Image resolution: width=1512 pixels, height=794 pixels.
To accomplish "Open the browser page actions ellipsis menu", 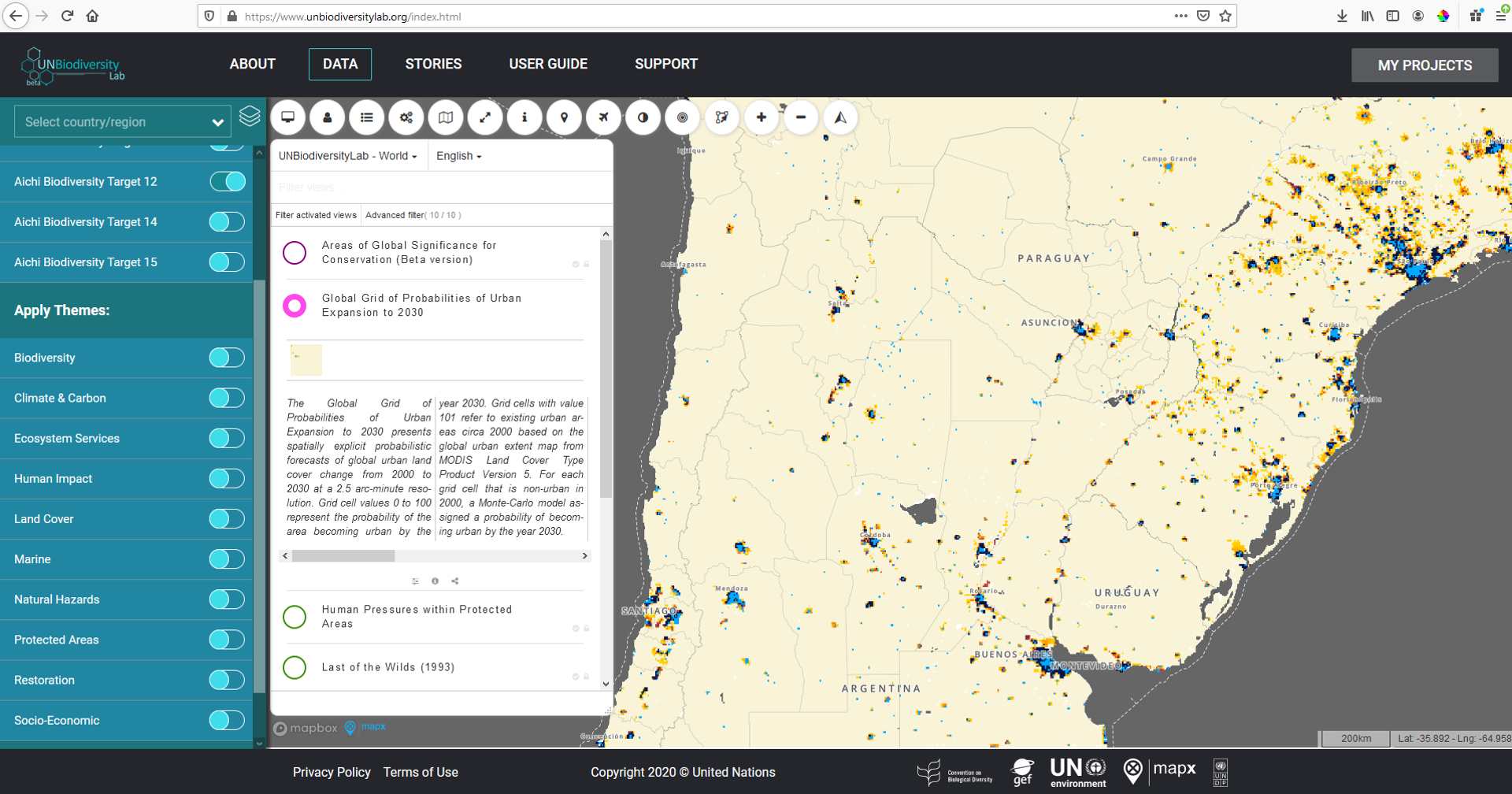I will pos(1180,16).
